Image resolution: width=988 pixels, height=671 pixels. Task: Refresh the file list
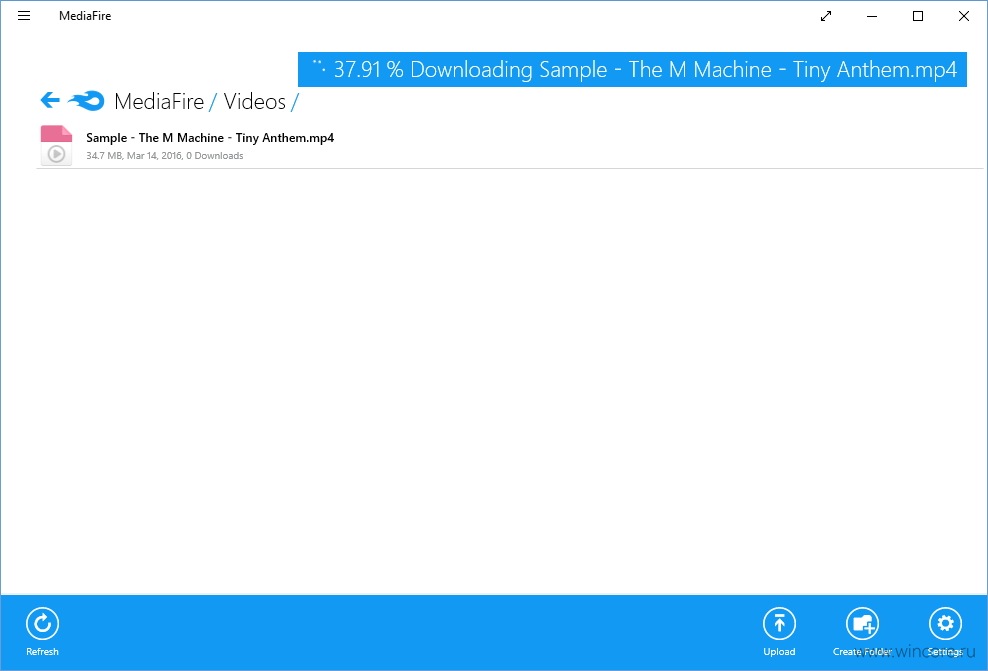[42, 632]
